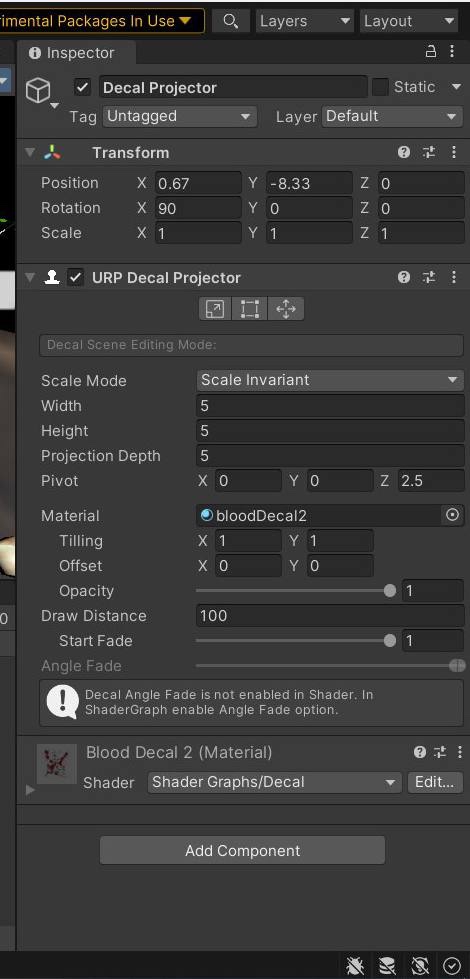Viewport: 470px width, 979px height.
Task: Lock the Inspector panel with padlock icon
Action: tap(431, 52)
